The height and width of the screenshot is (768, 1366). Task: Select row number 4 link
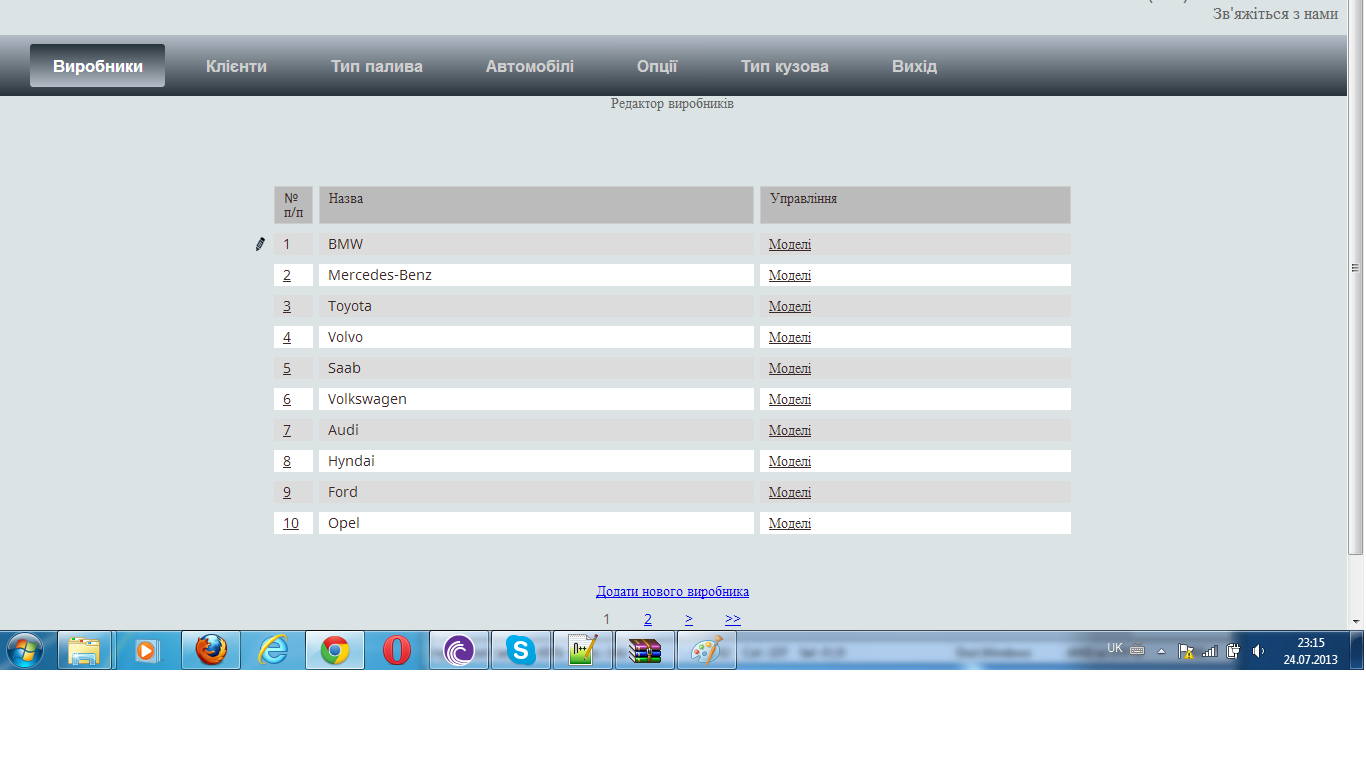pos(287,337)
